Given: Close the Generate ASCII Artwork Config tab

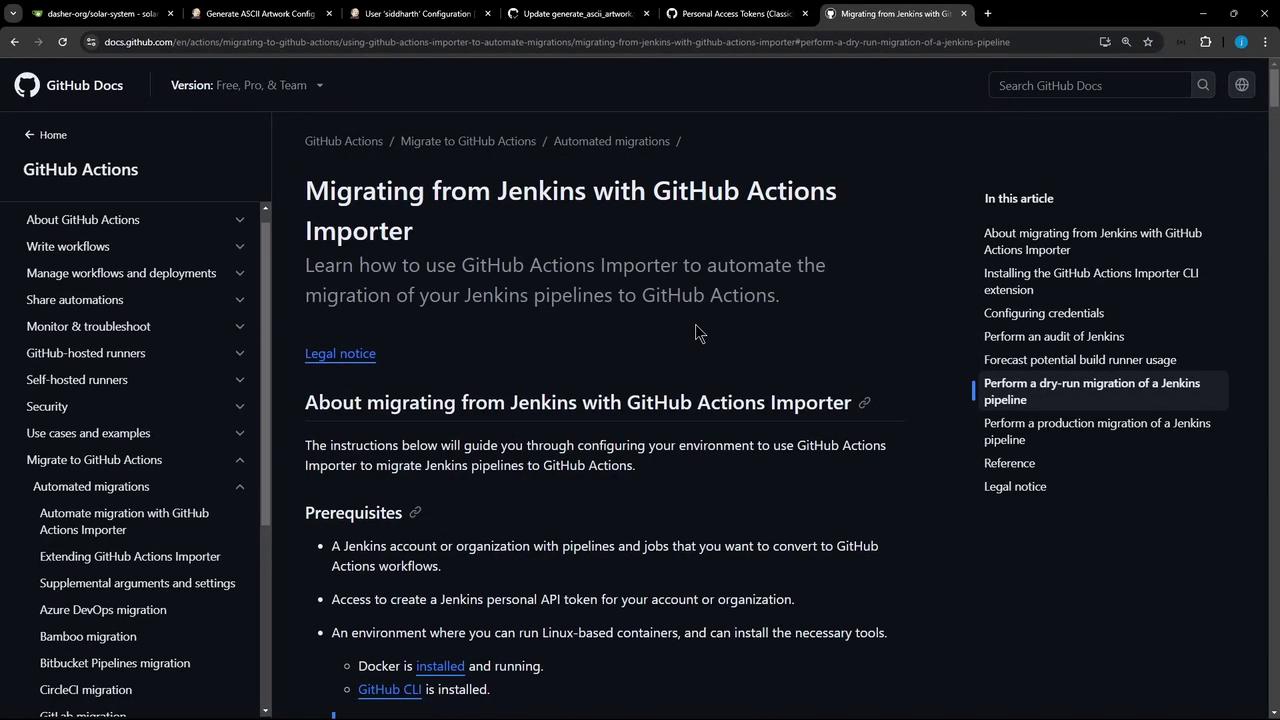Looking at the screenshot, I should 329,14.
